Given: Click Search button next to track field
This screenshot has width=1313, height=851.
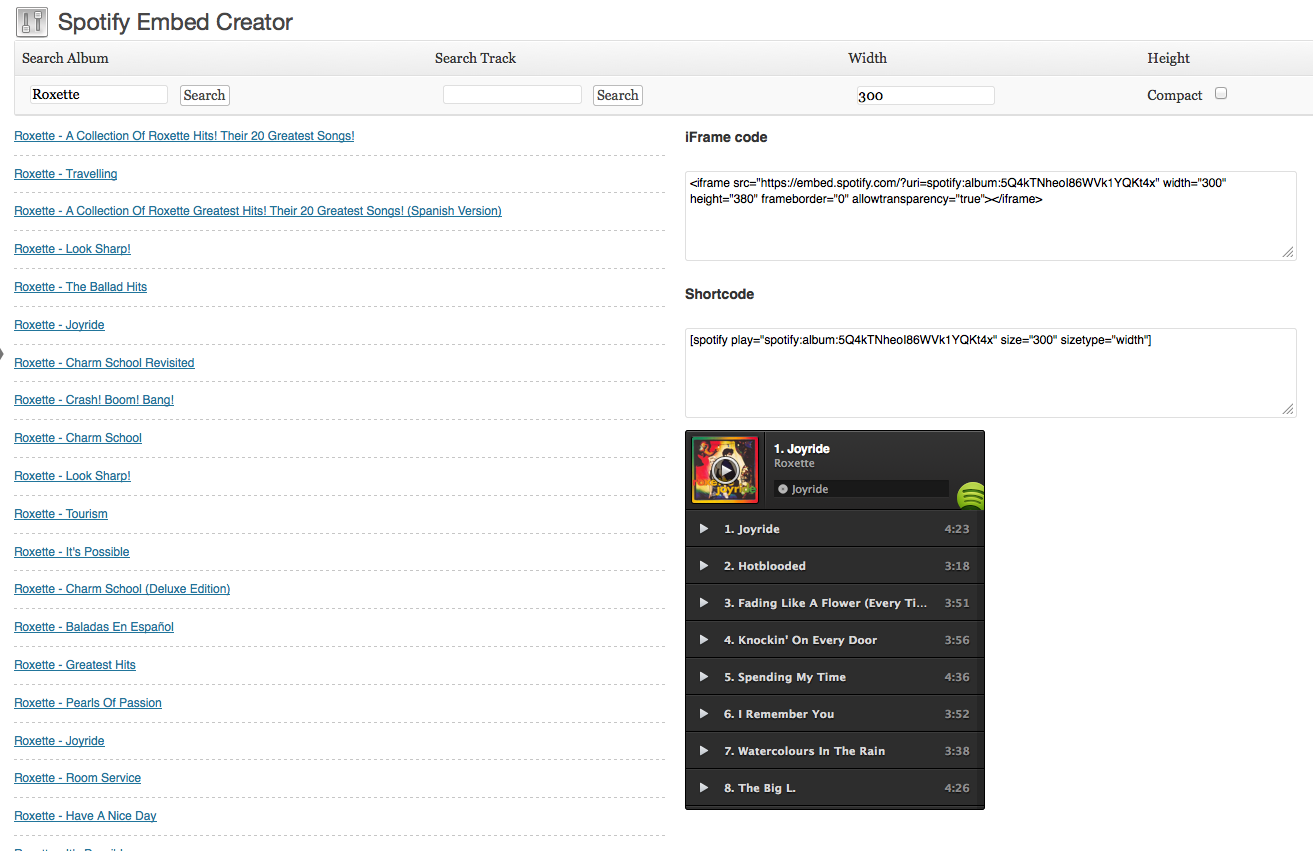Looking at the screenshot, I should (x=617, y=95).
